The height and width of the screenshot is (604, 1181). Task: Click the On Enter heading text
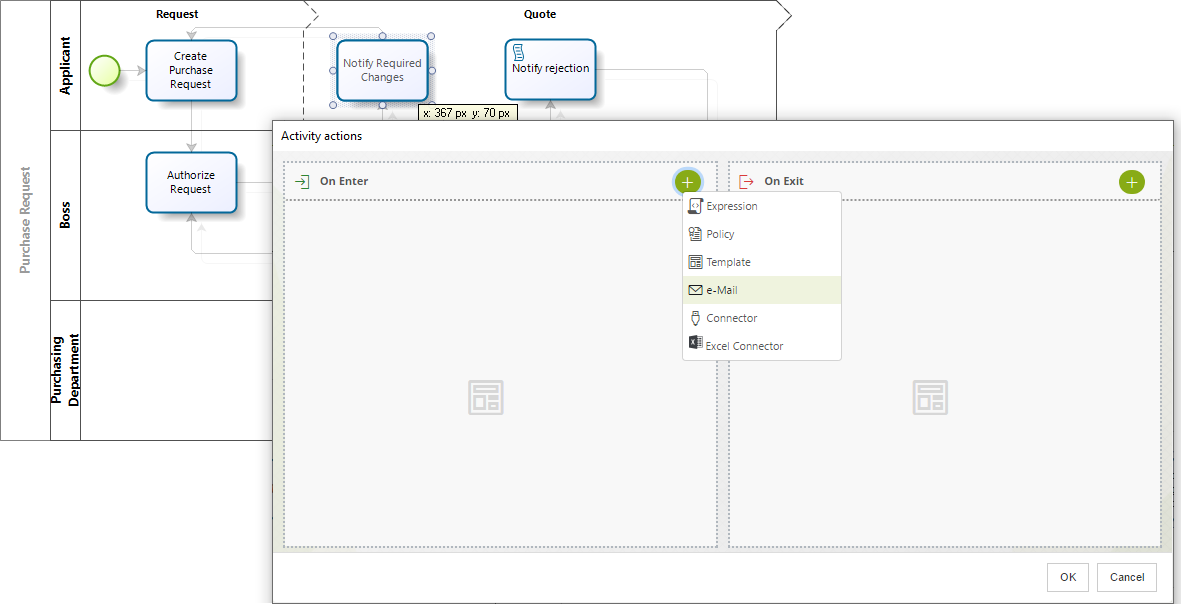344,182
